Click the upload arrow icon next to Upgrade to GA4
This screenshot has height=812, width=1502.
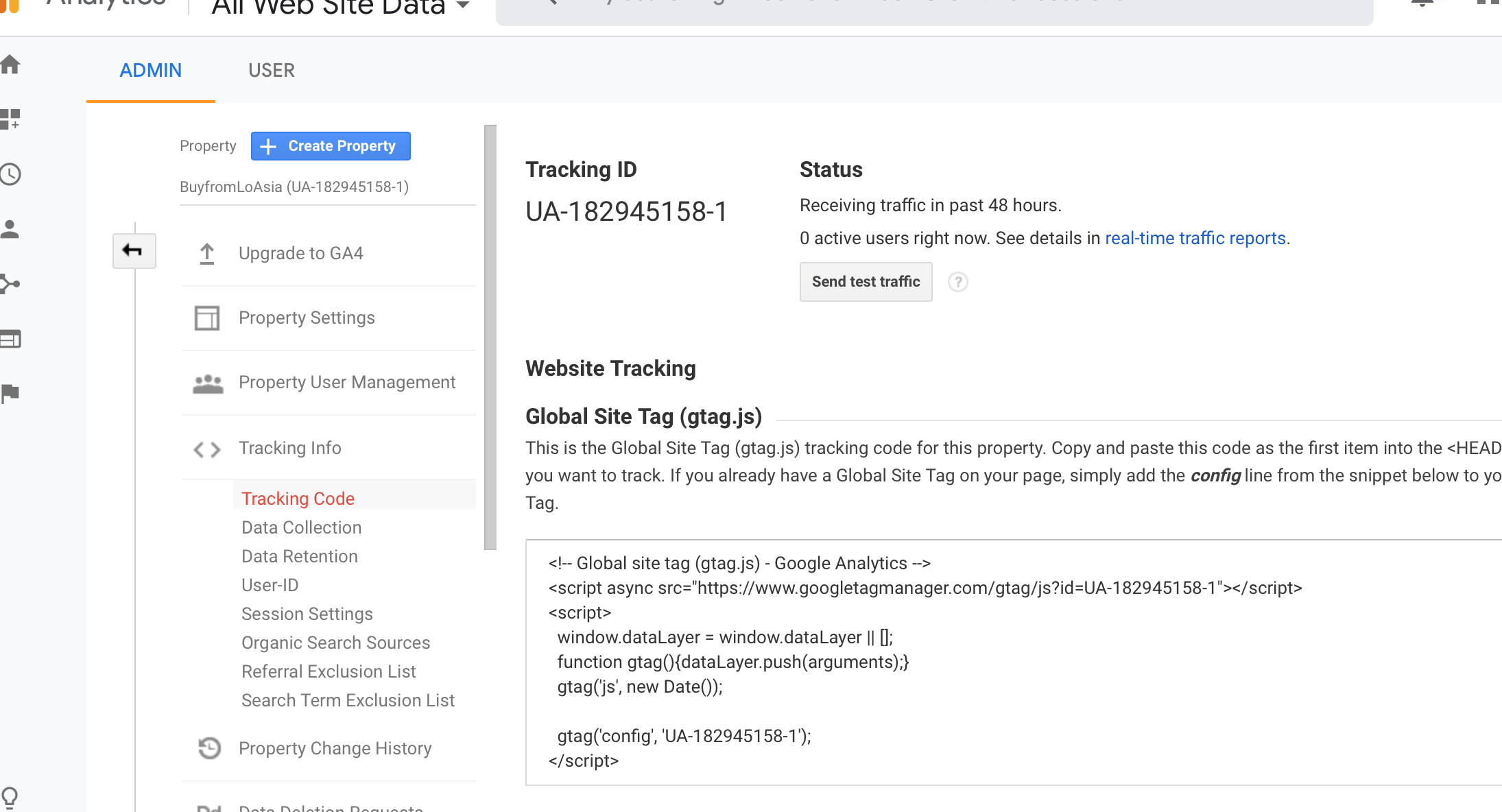point(206,254)
